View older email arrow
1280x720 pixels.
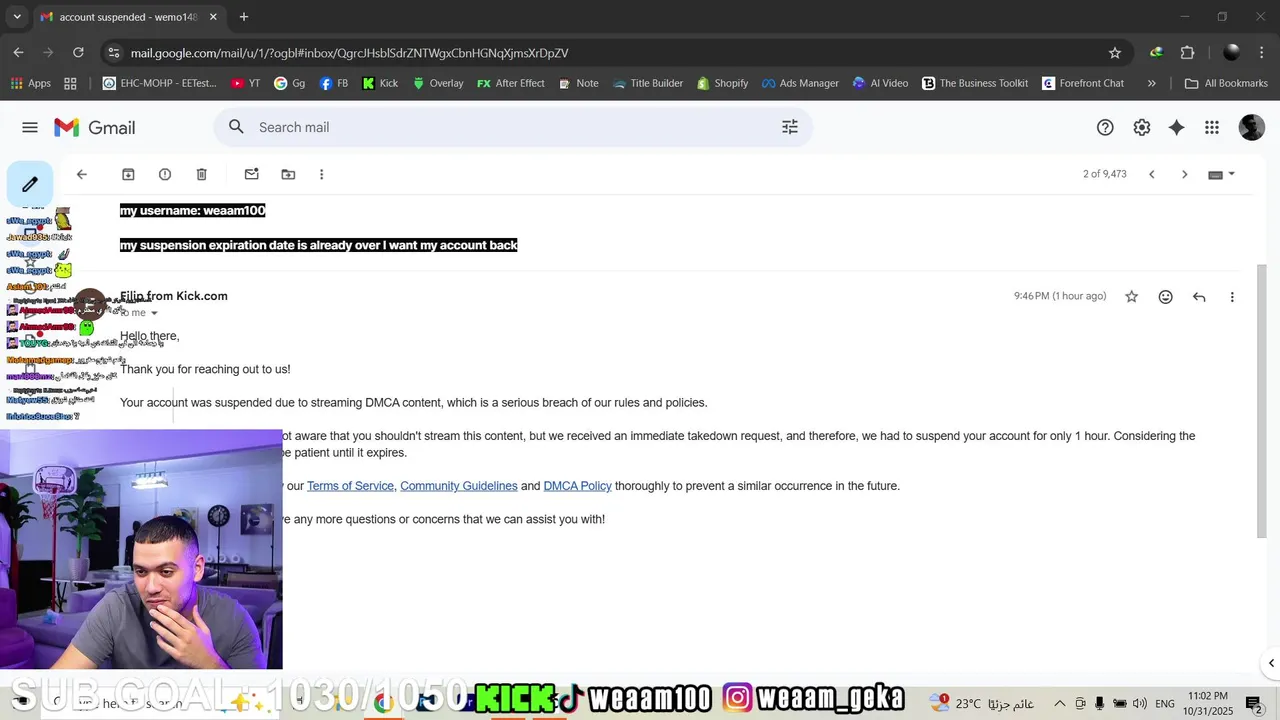point(1185,174)
